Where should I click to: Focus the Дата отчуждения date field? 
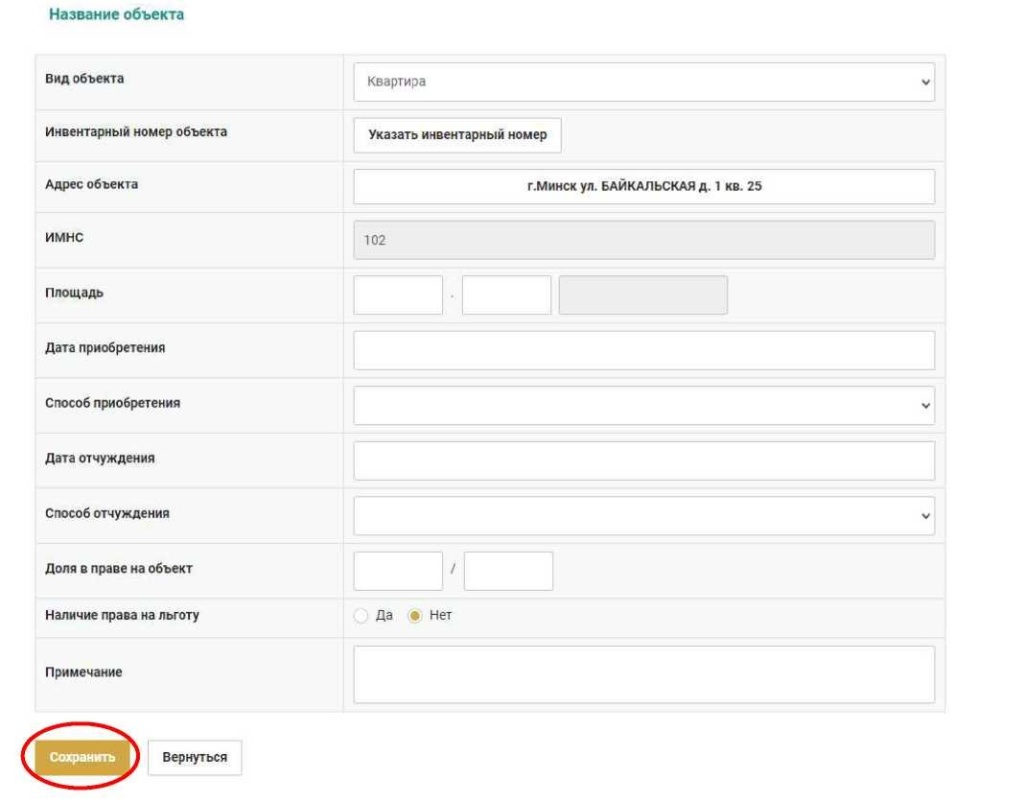(644, 460)
